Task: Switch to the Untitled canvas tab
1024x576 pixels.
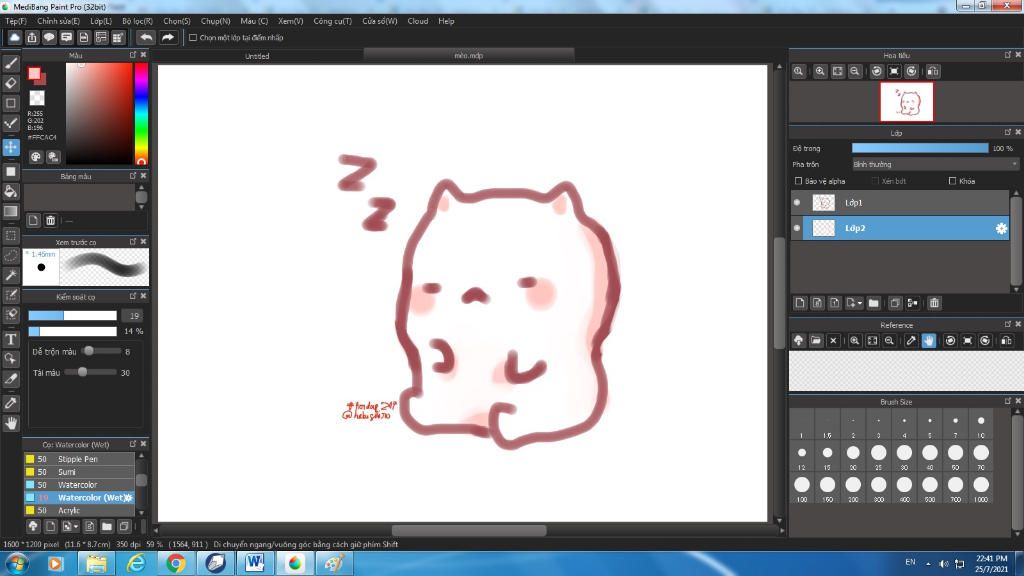Action: pyautogui.click(x=257, y=56)
